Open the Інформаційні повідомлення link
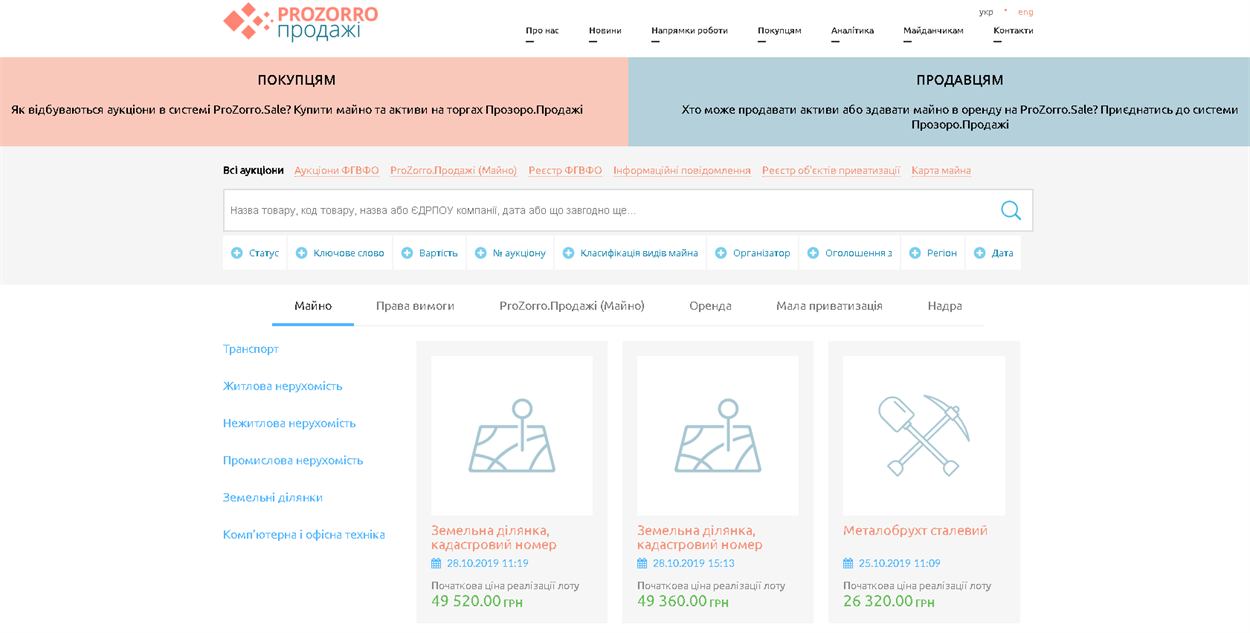This screenshot has height=633, width=1250. point(682,171)
